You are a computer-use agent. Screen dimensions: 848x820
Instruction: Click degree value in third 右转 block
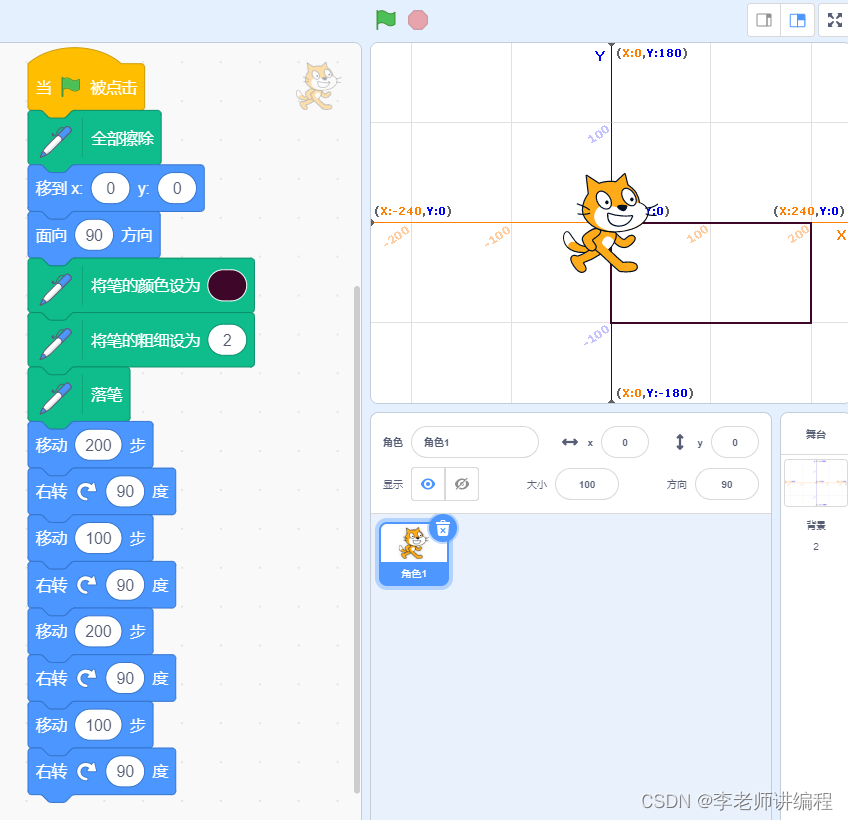[125, 678]
